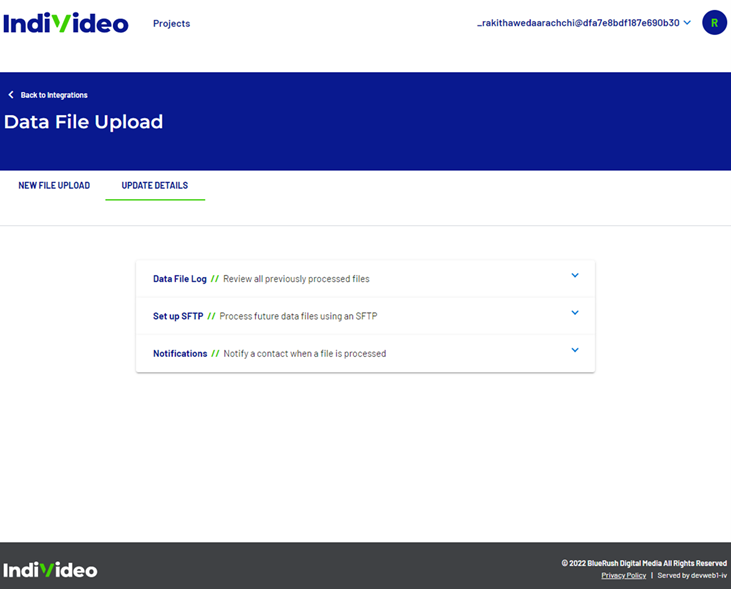Go Back to Integrations
731x589 pixels.
click(54, 95)
